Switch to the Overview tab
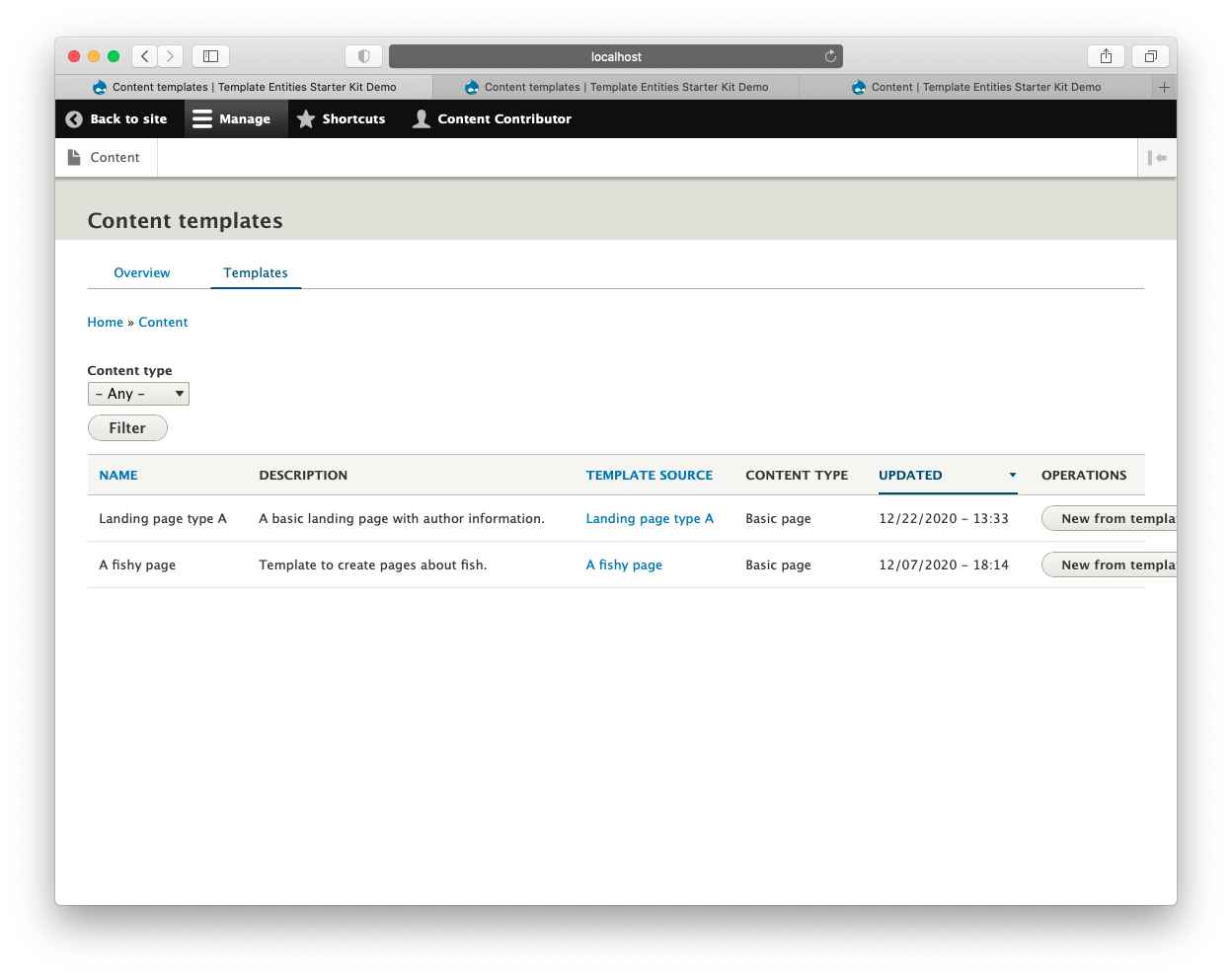The width and height of the screenshot is (1232, 978). (x=142, y=272)
